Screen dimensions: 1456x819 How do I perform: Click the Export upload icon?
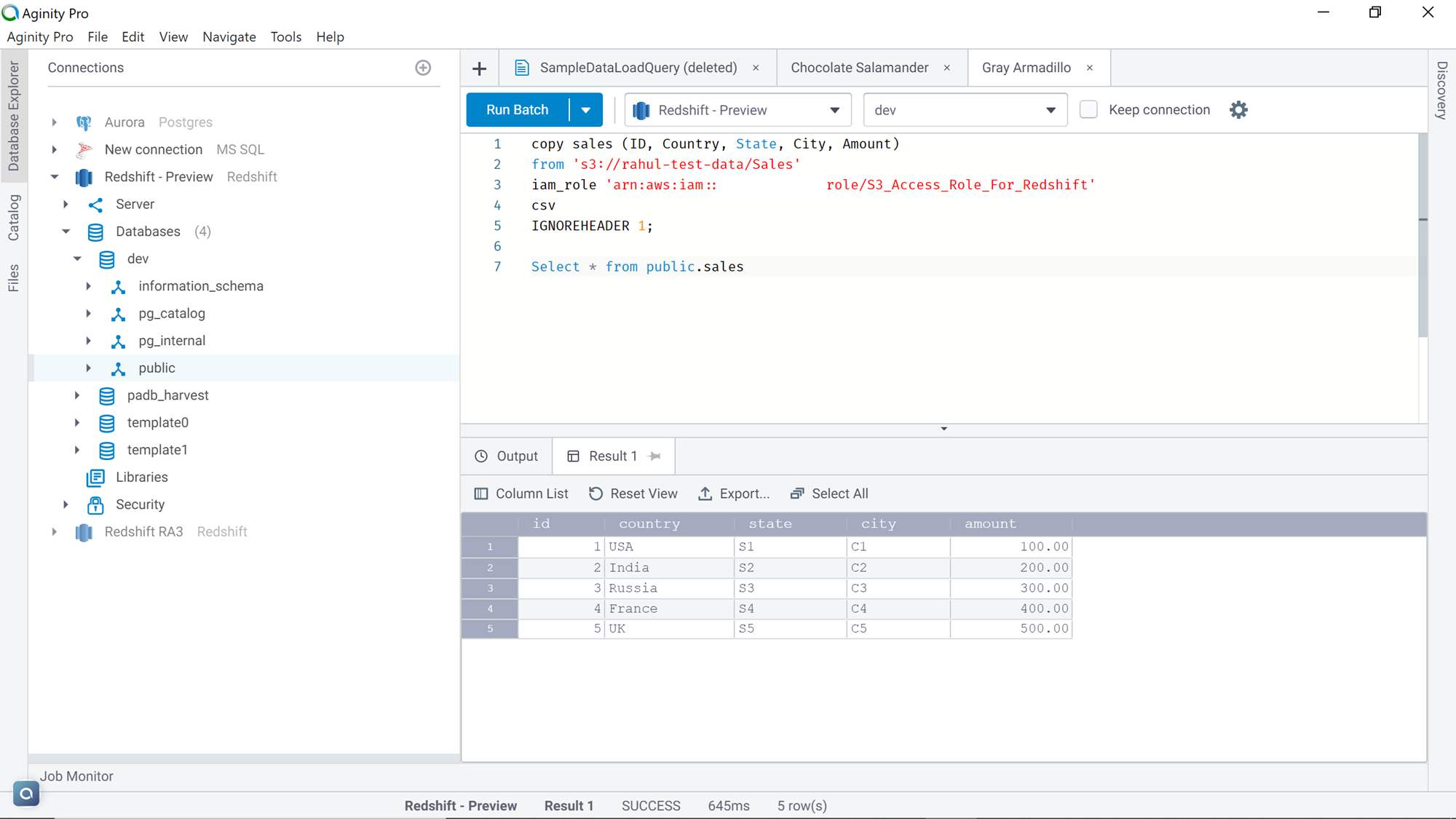[x=705, y=494]
